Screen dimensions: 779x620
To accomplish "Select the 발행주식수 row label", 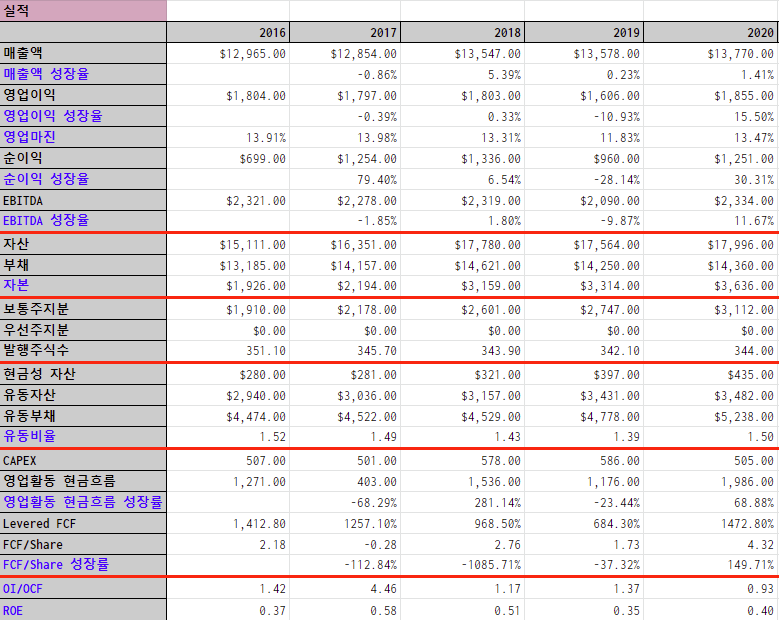I will click(83, 351).
